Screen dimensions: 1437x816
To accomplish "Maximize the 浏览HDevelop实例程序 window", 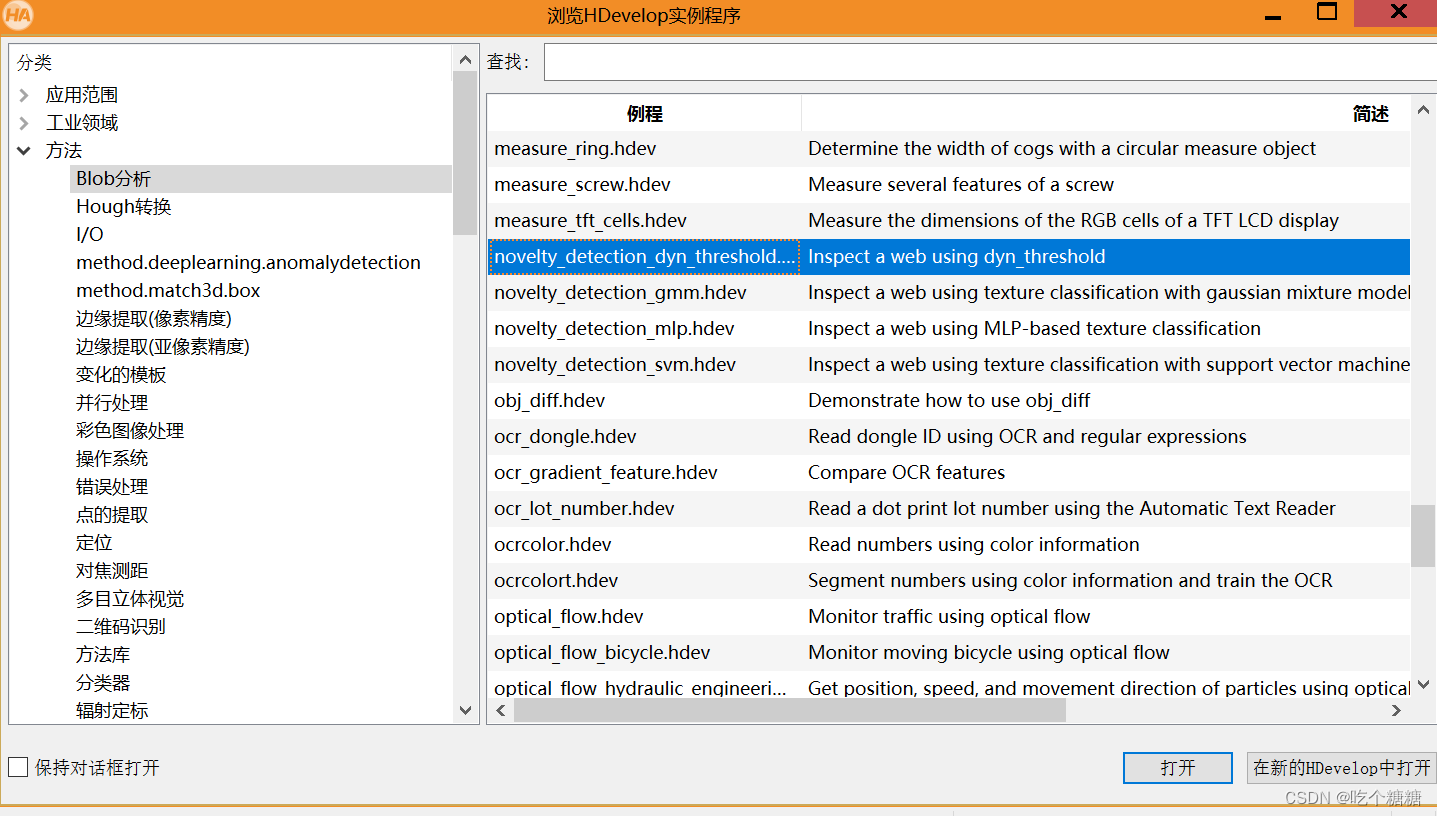I will [1327, 12].
